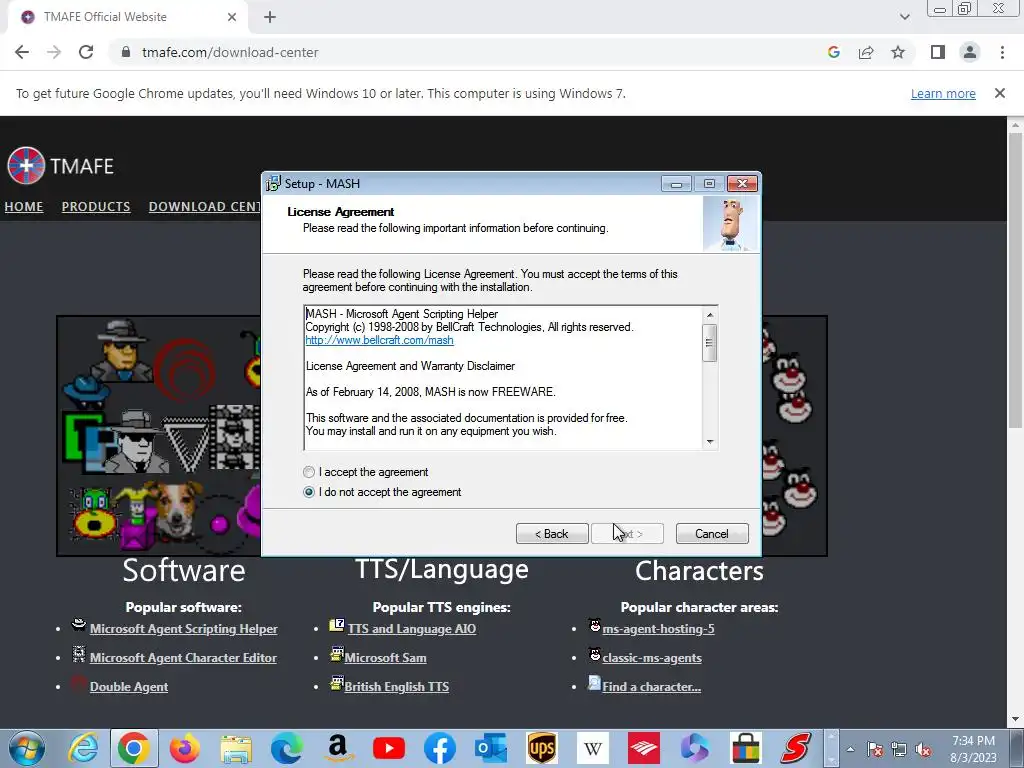The image size is (1024, 768).
Task: Dismiss the Chrome update notification bar
Action: click(1000, 93)
